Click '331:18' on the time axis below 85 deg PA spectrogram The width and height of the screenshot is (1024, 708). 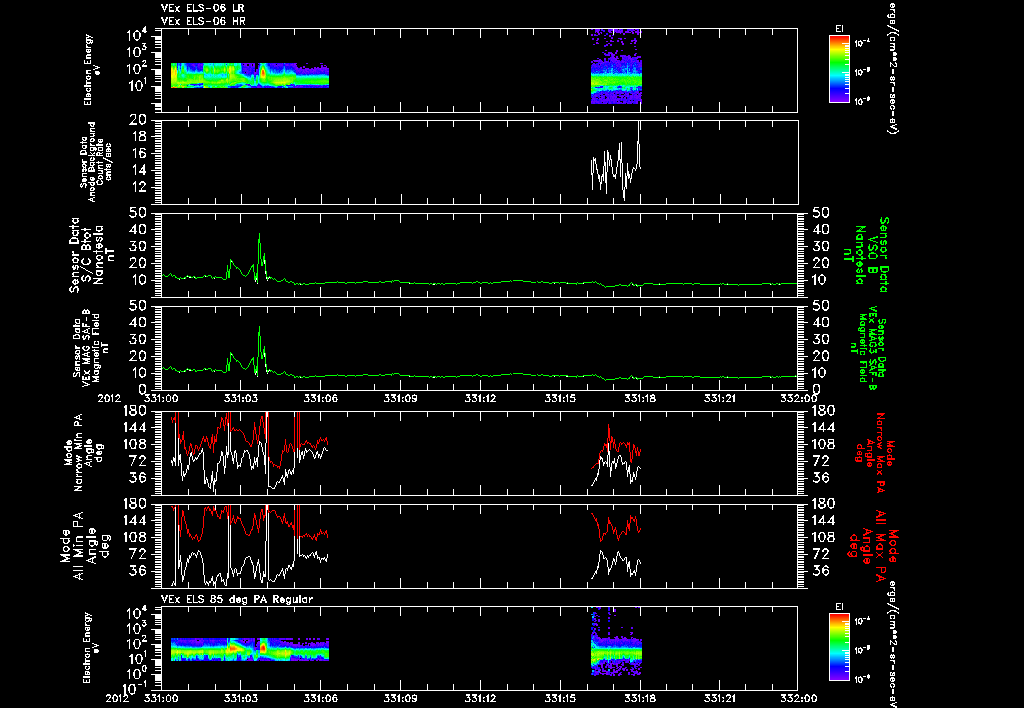point(640,698)
